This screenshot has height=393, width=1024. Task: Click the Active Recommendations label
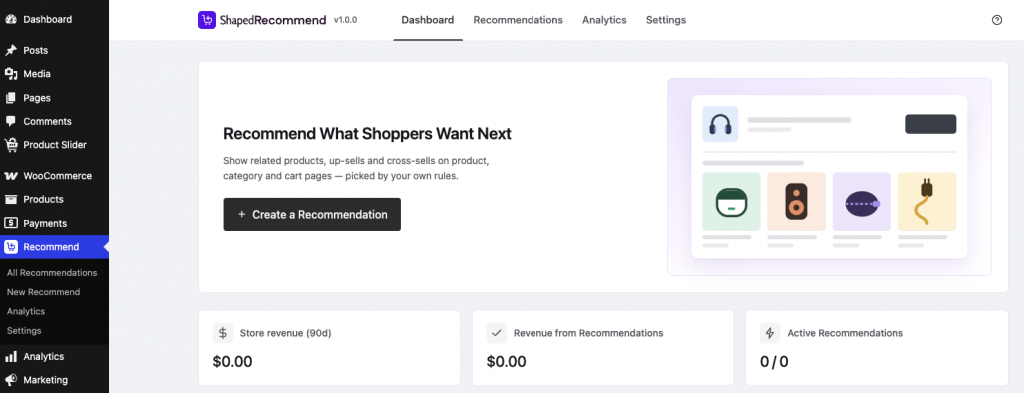click(x=845, y=333)
